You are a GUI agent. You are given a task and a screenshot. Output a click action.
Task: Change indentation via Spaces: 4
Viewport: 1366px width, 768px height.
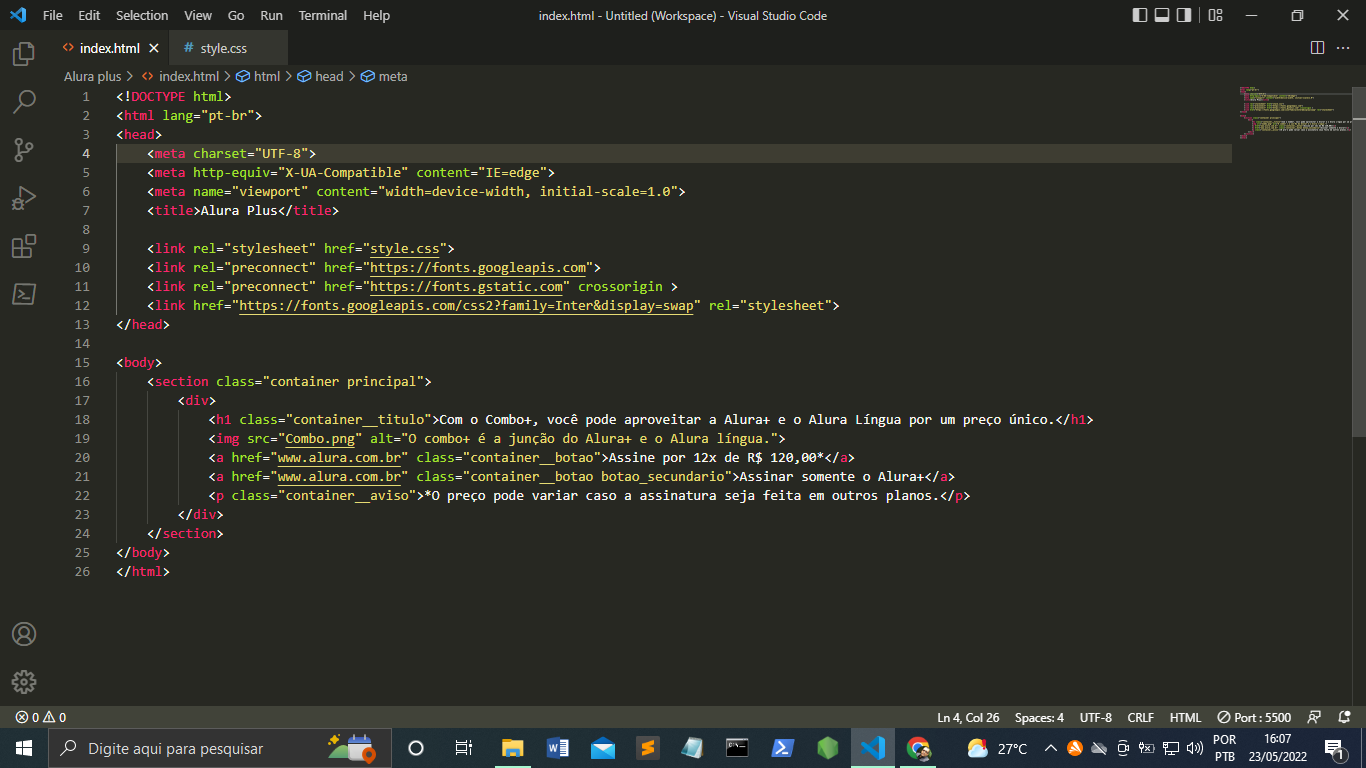click(x=1039, y=717)
